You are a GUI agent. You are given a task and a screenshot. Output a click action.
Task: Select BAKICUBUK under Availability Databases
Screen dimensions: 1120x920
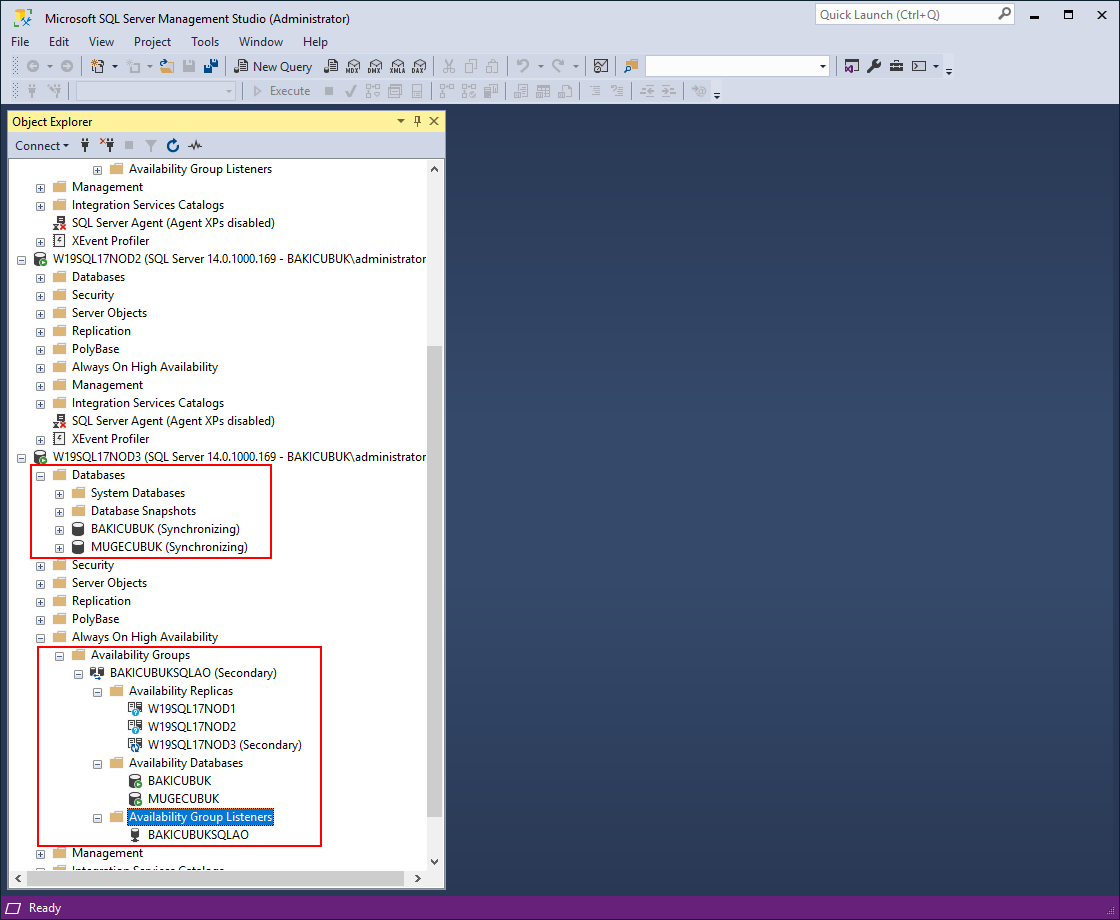(x=179, y=781)
